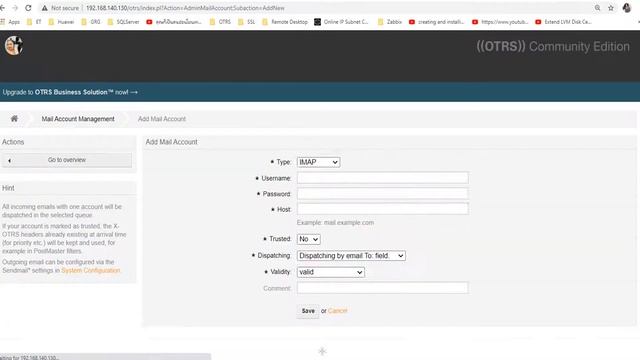Click the Cancel link

point(338,311)
